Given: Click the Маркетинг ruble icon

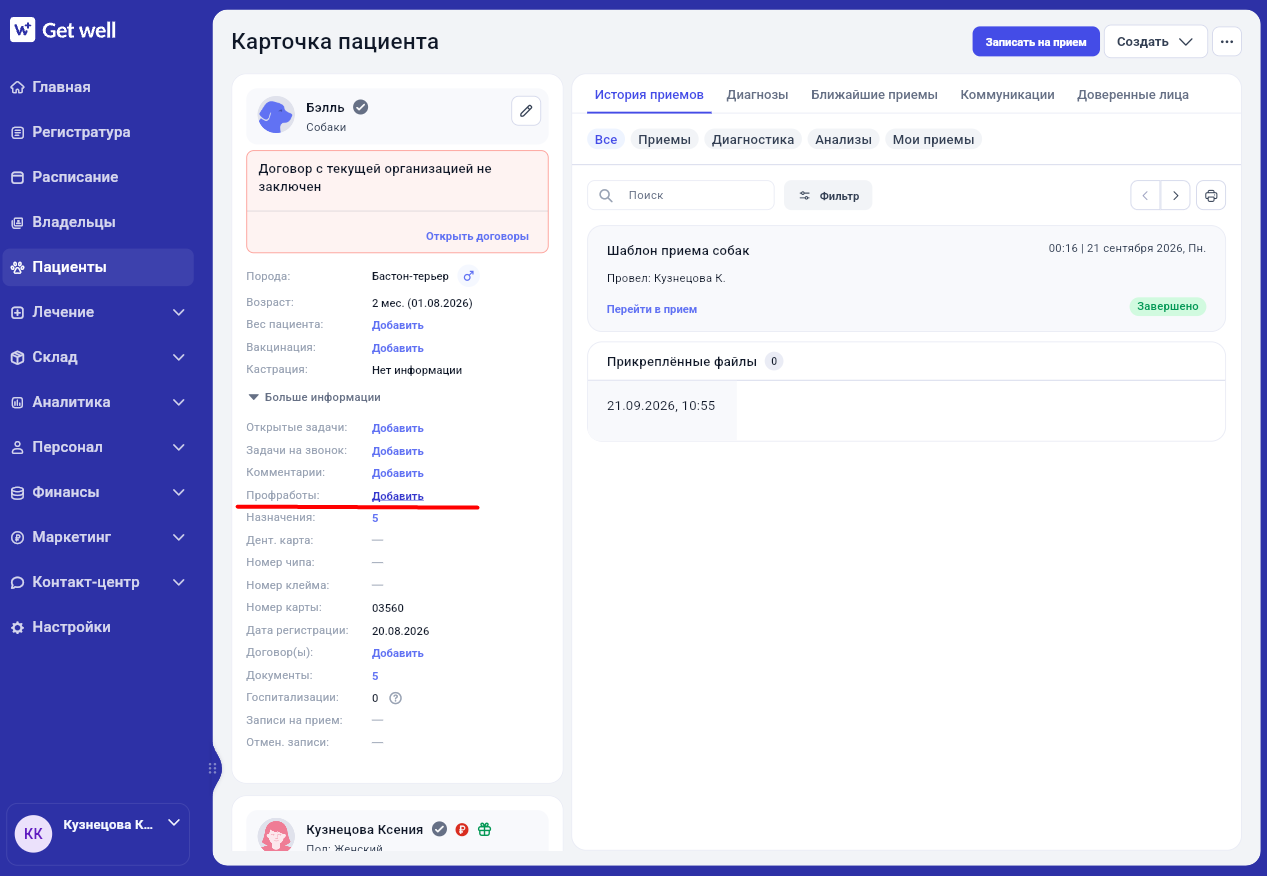Looking at the screenshot, I should [17, 537].
